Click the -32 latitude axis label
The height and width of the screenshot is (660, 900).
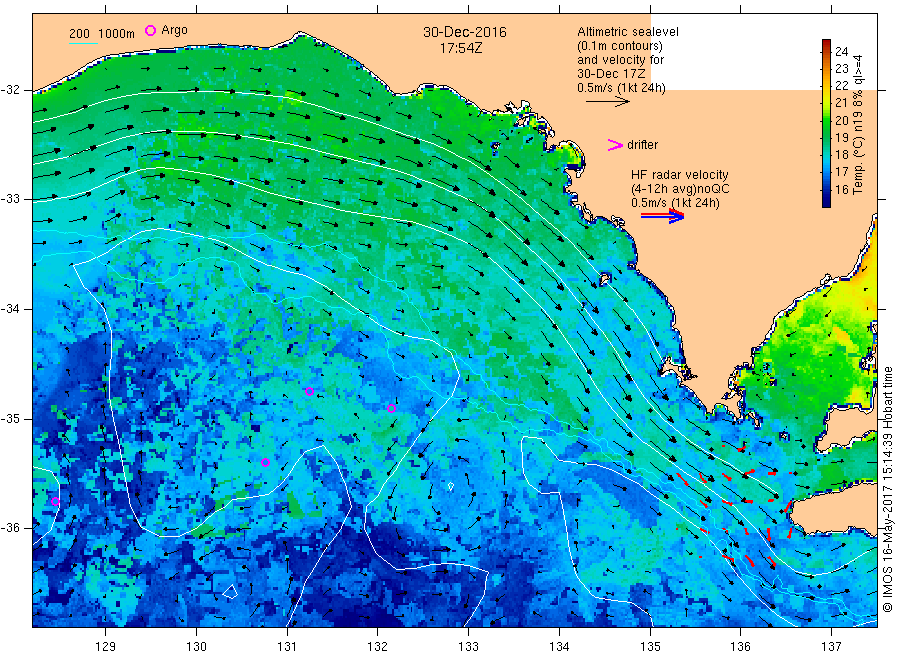pyautogui.click(x=10, y=90)
